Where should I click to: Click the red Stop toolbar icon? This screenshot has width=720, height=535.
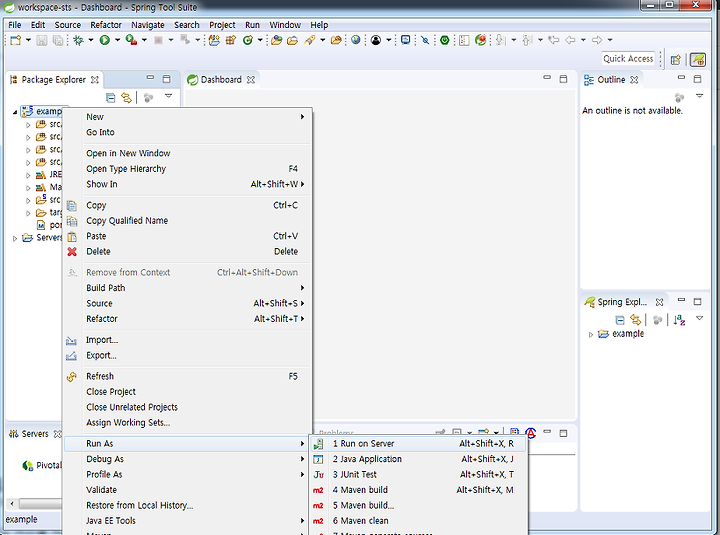[158, 40]
